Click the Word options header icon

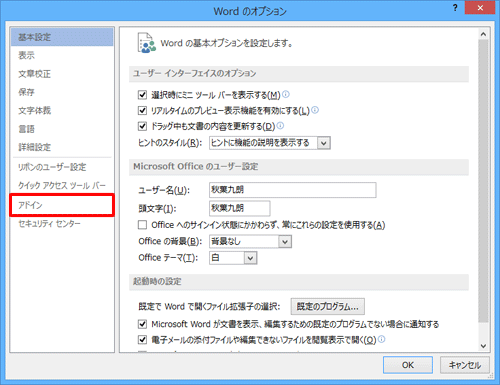coord(147,43)
